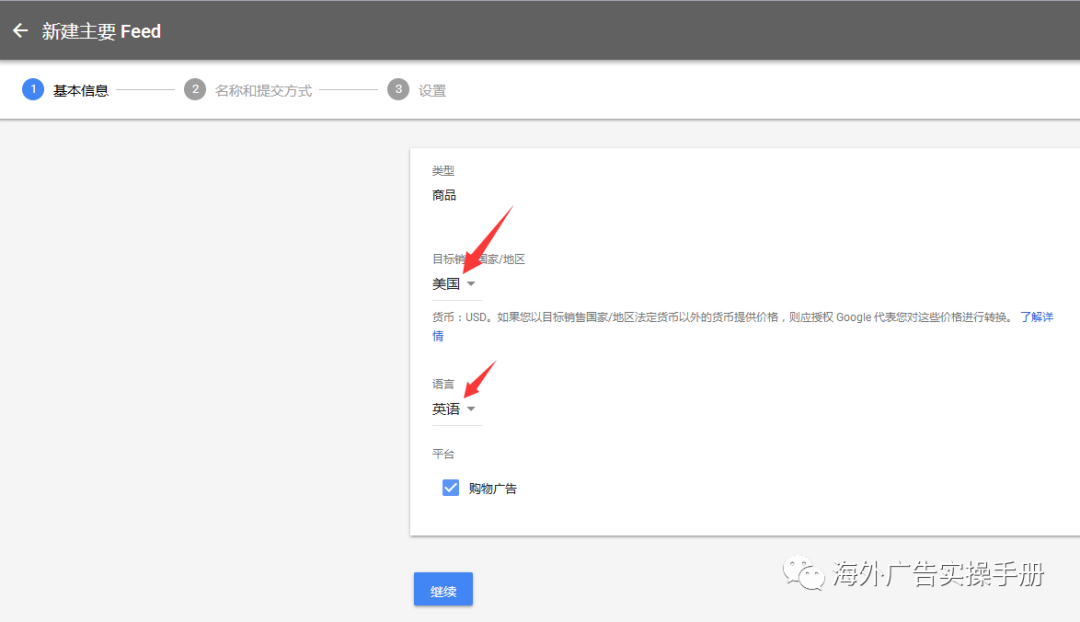Click the back arrow in the header
The image size is (1080, 622).
coord(20,31)
